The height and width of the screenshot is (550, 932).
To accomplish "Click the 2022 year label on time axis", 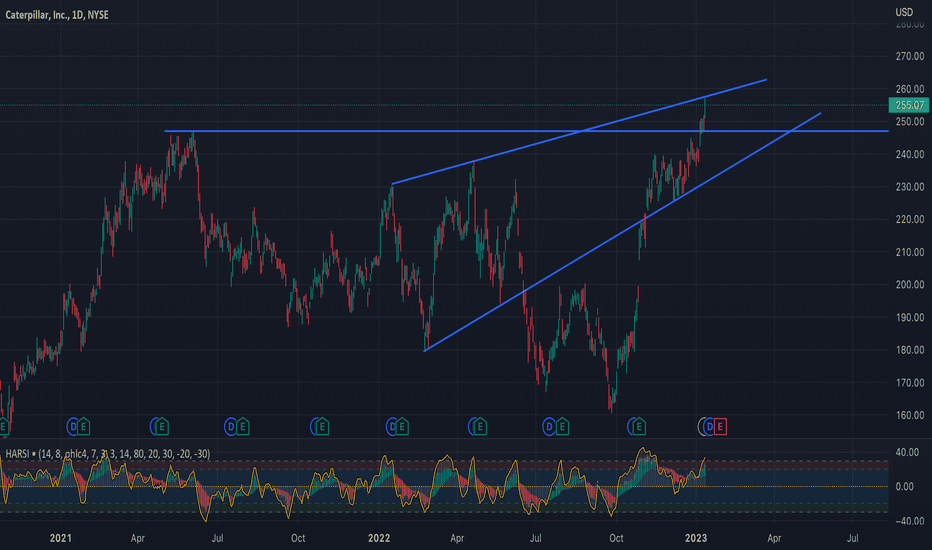I will 379,538.
